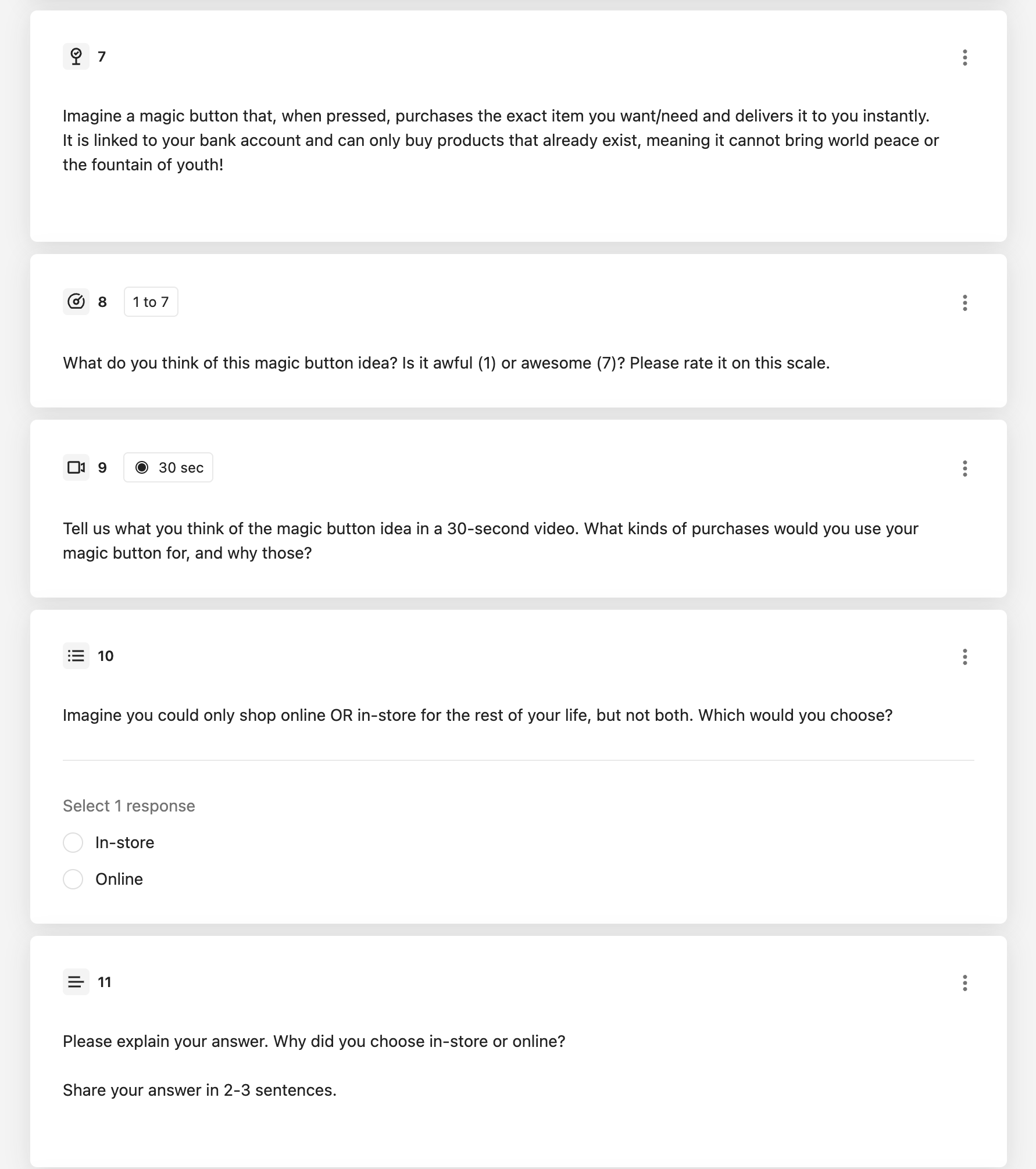This screenshot has width=1036, height=1169.
Task: Click the Select 1 response label
Action: click(129, 806)
